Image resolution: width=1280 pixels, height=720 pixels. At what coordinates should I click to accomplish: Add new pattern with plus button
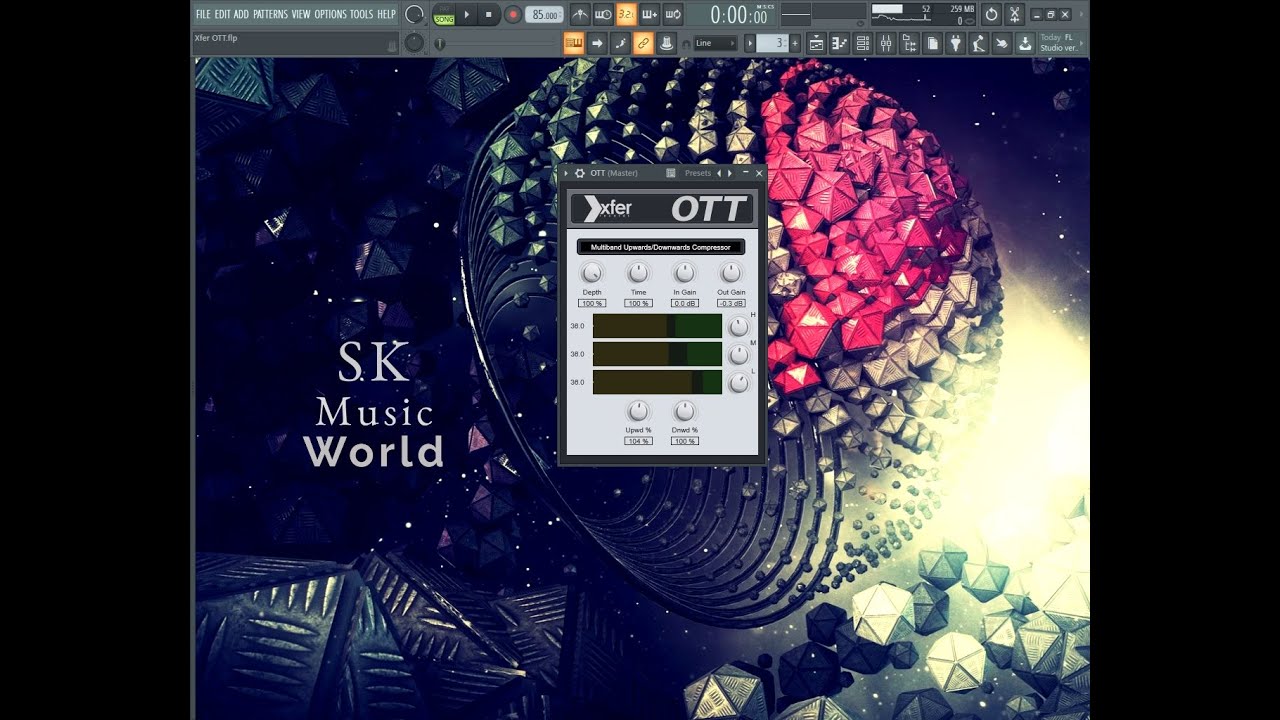pyautogui.click(x=795, y=43)
